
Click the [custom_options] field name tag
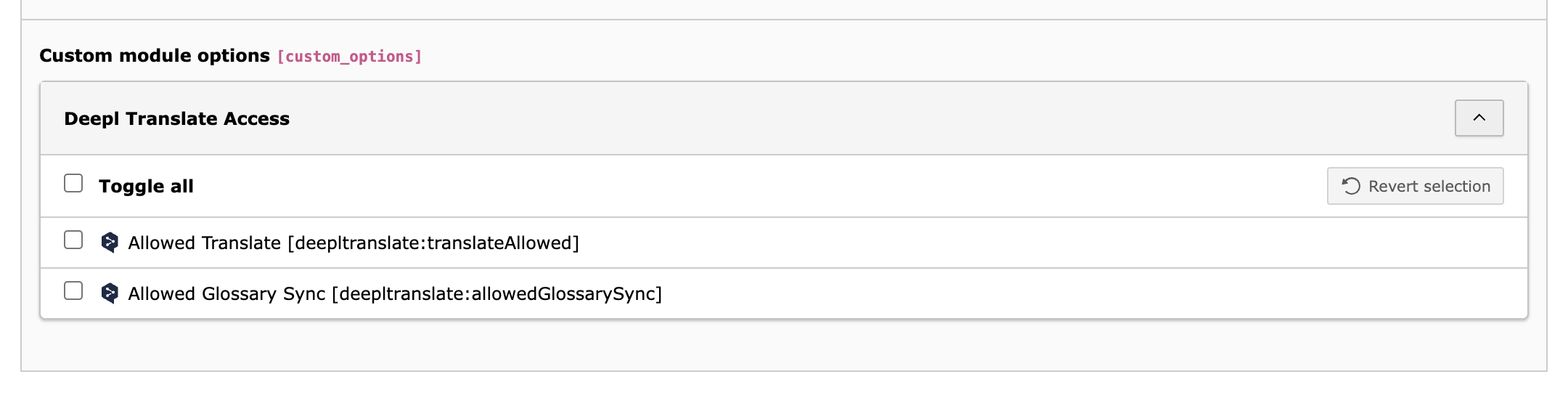click(x=349, y=57)
